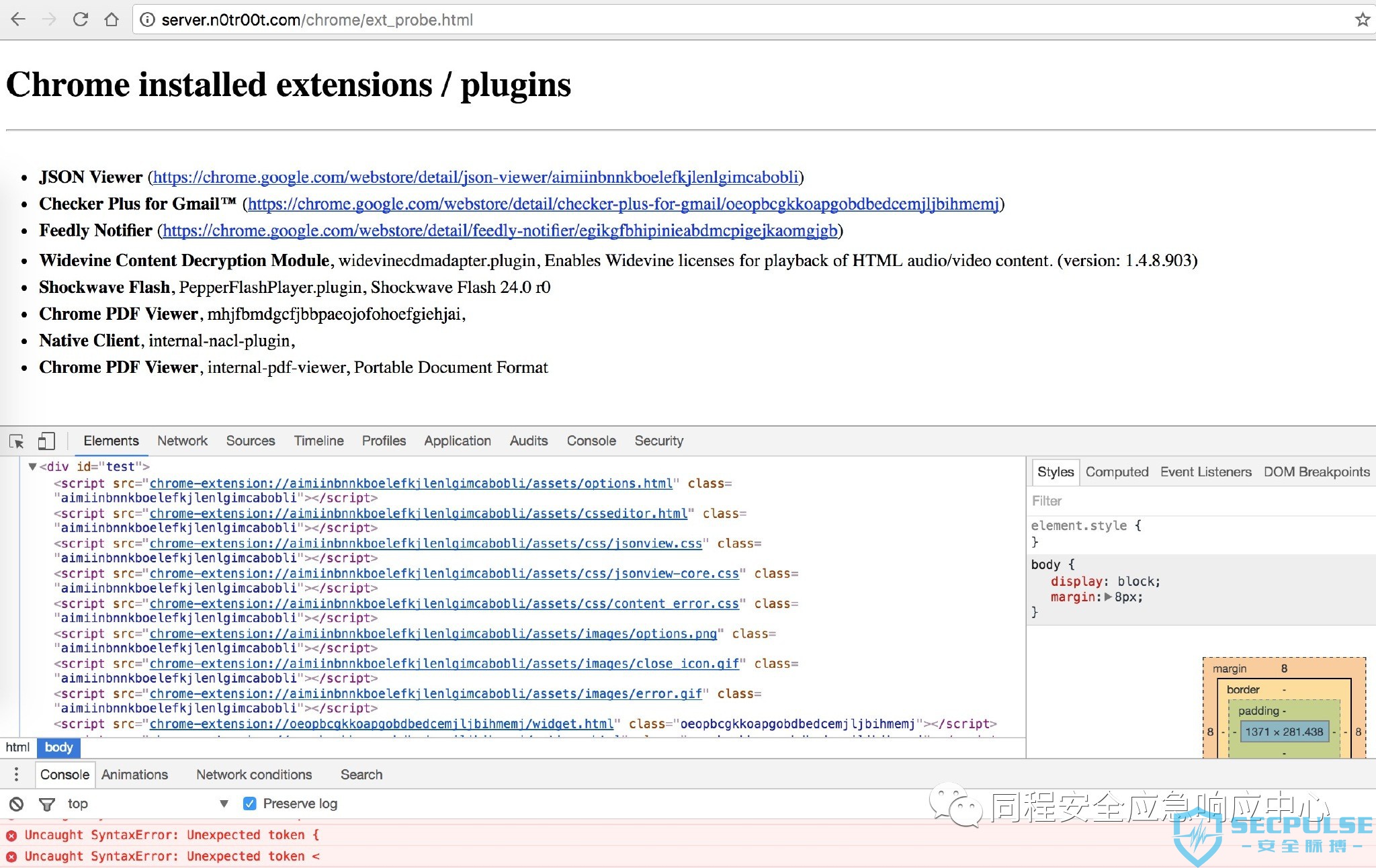Go back with the browser back arrow
1376x868 pixels.
(18, 19)
